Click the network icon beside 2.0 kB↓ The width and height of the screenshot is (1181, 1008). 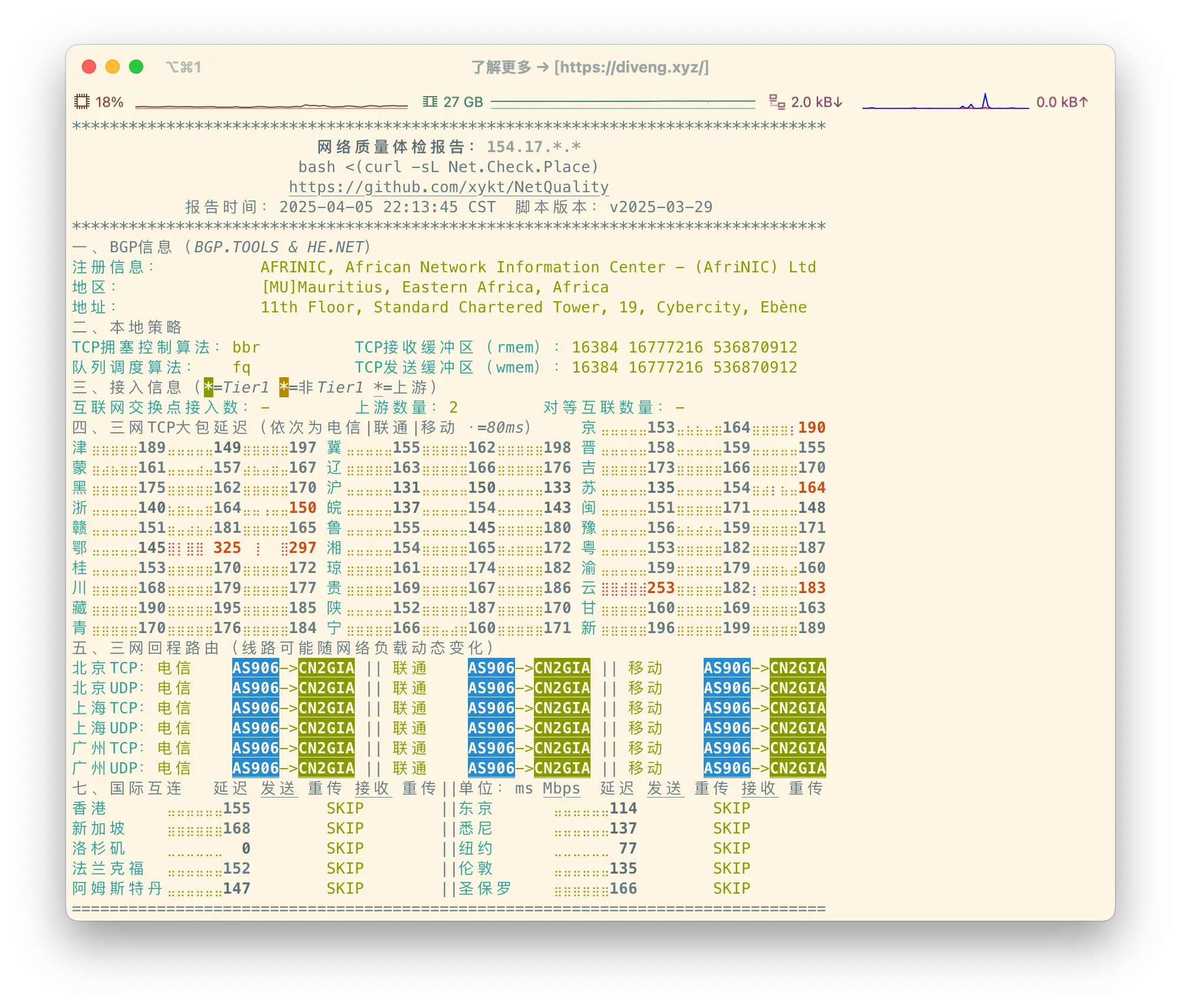click(x=777, y=102)
